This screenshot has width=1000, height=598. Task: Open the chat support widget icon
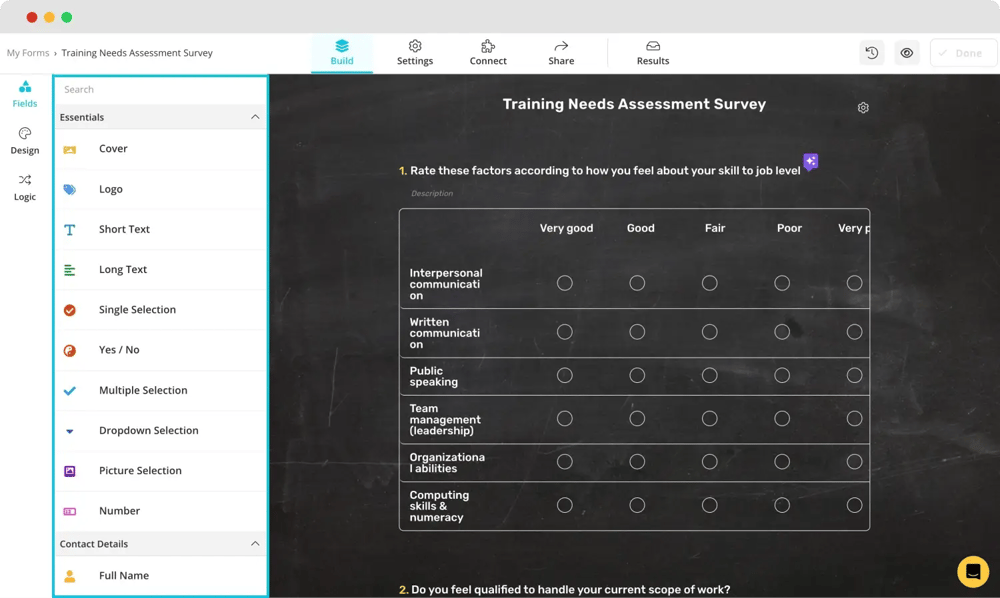tap(972, 571)
